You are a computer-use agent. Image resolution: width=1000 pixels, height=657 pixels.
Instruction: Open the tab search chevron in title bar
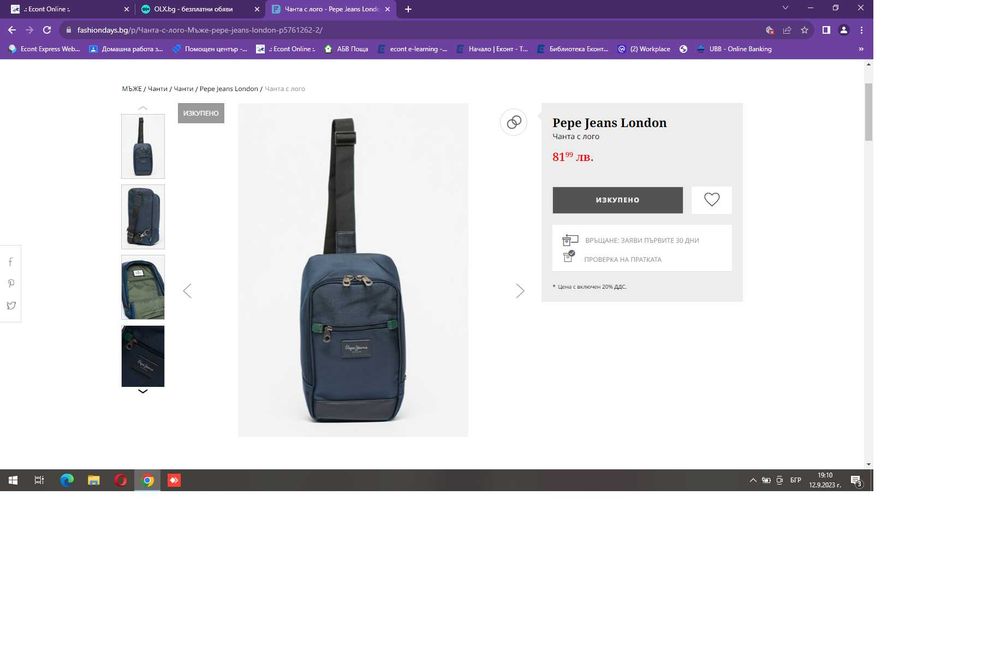tap(785, 8)
